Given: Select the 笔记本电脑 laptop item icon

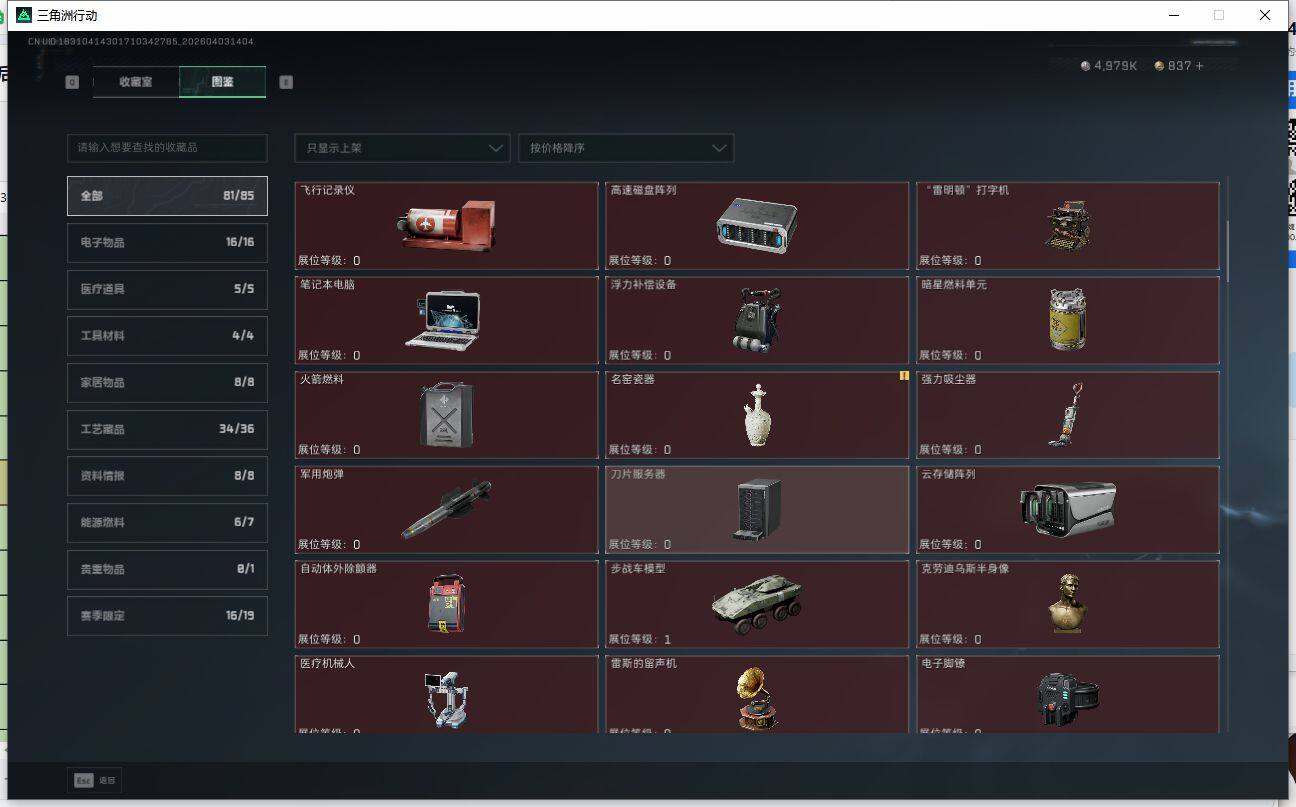Looking at the screenshot, I should click(x=443, y=319).
